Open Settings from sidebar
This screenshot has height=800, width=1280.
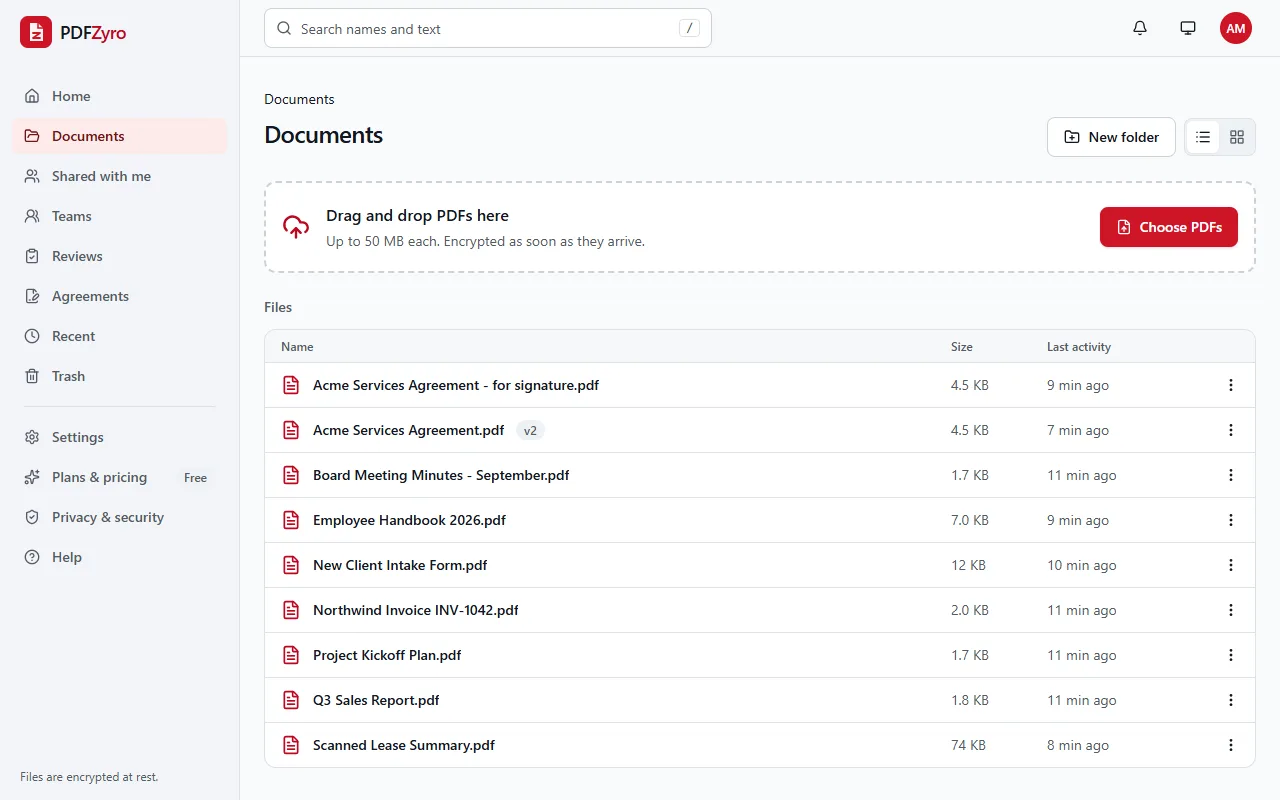[x=120, y=437]
